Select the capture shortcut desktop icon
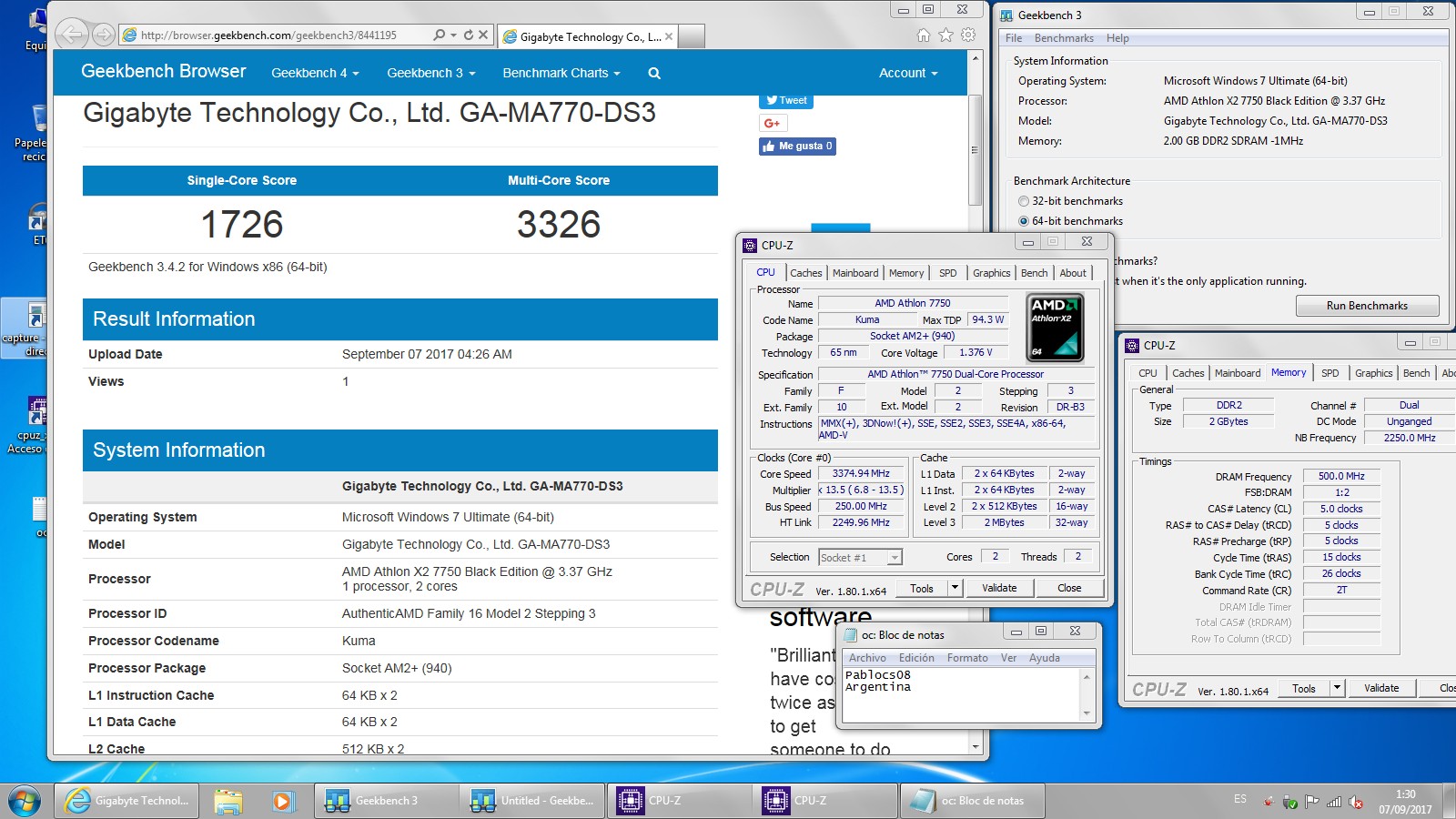 click(x=25, y=328)
